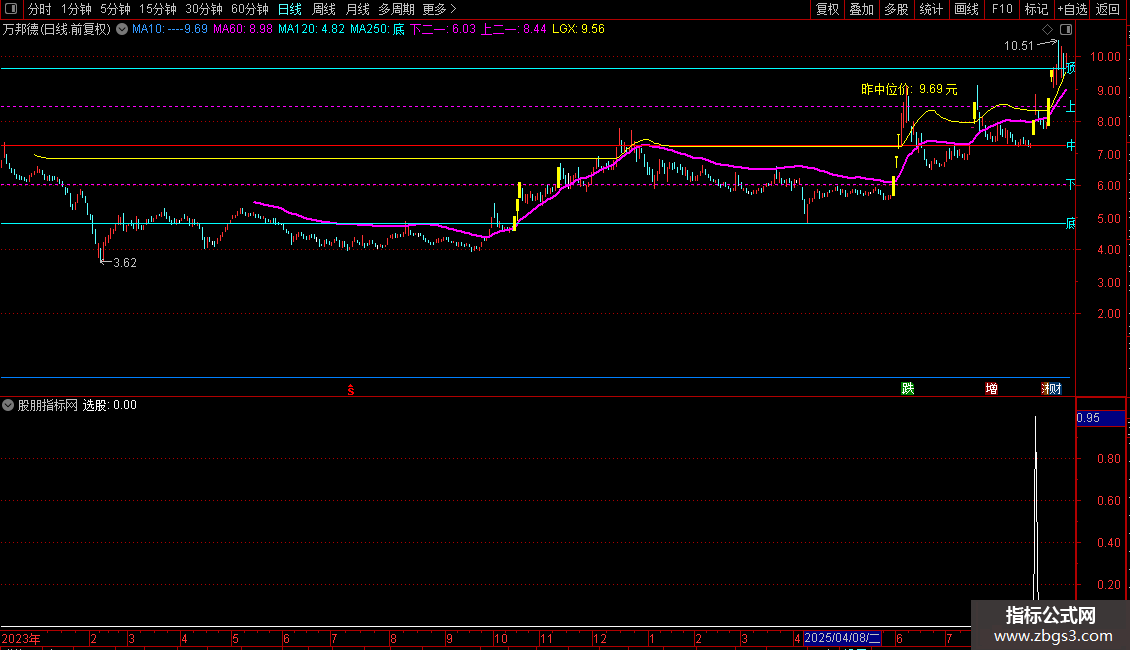Switch to the 月线 monthly tab
Screen dimensions: 1130x650
[x=357, y=9]
